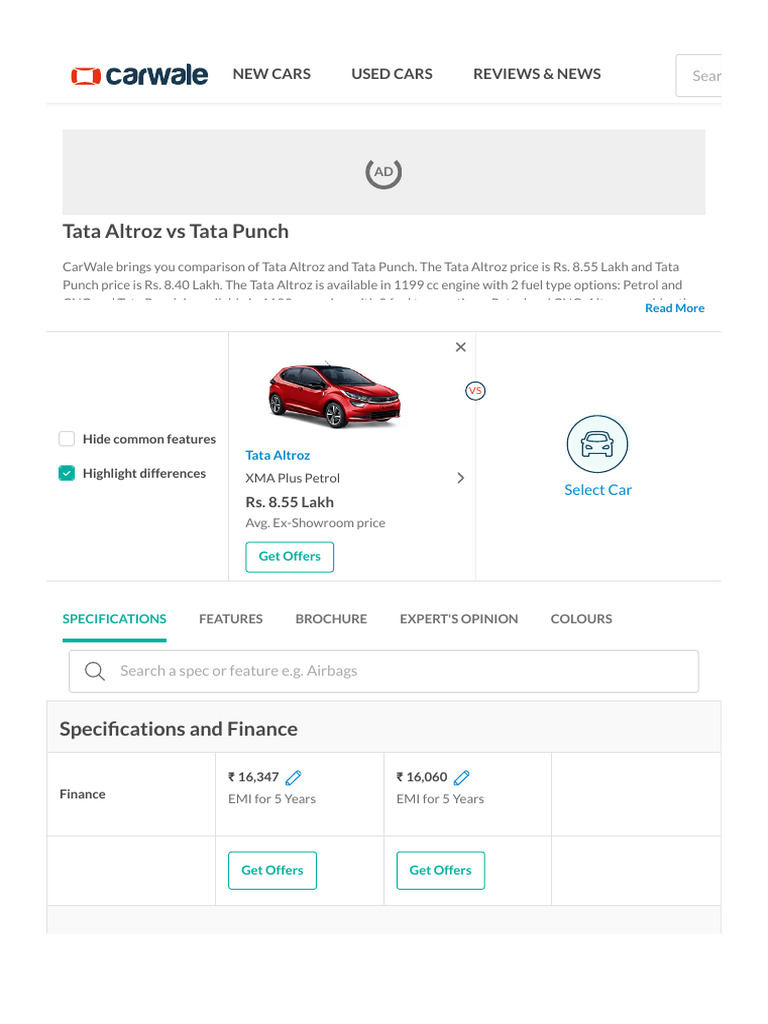
Task: Click the Select Car icon
Action: click(x=597, y=444)
